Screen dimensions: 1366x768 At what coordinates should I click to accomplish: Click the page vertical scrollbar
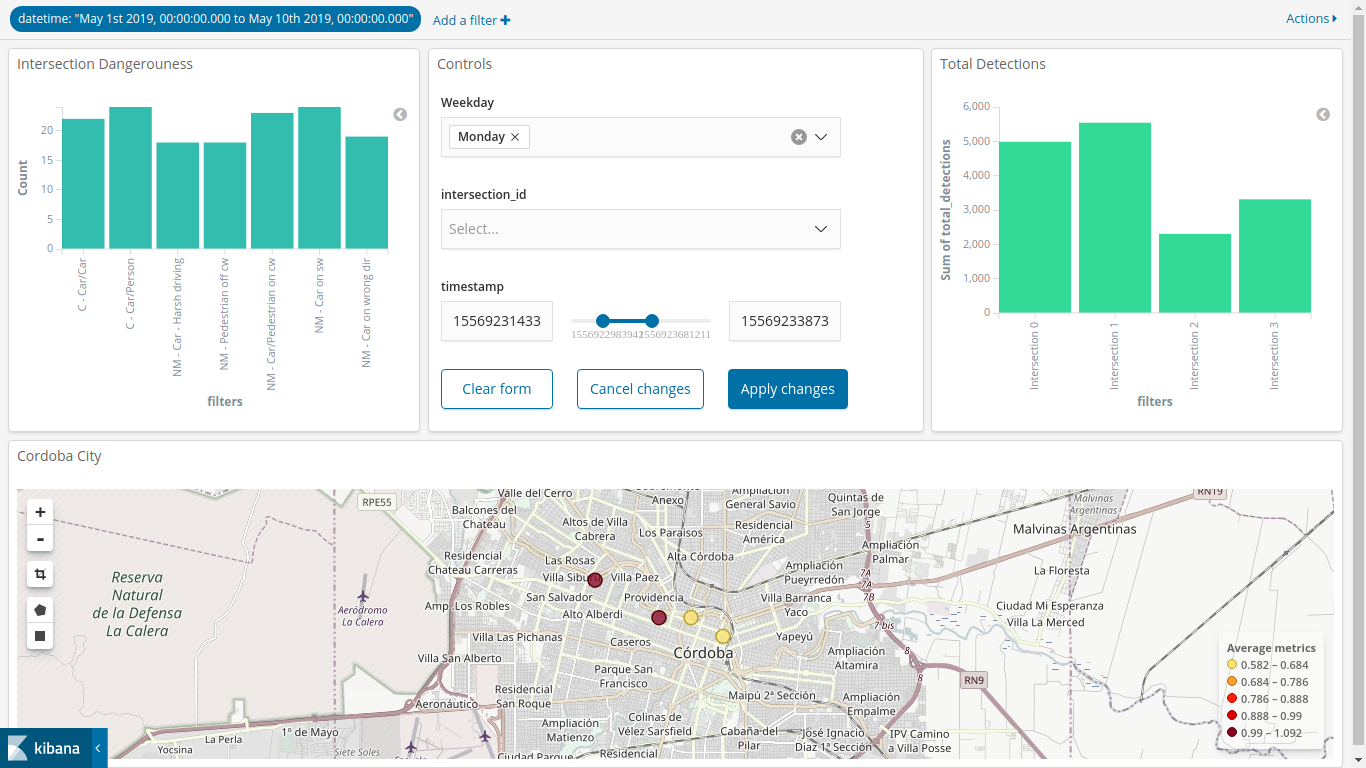click(x=1358, y=380)
